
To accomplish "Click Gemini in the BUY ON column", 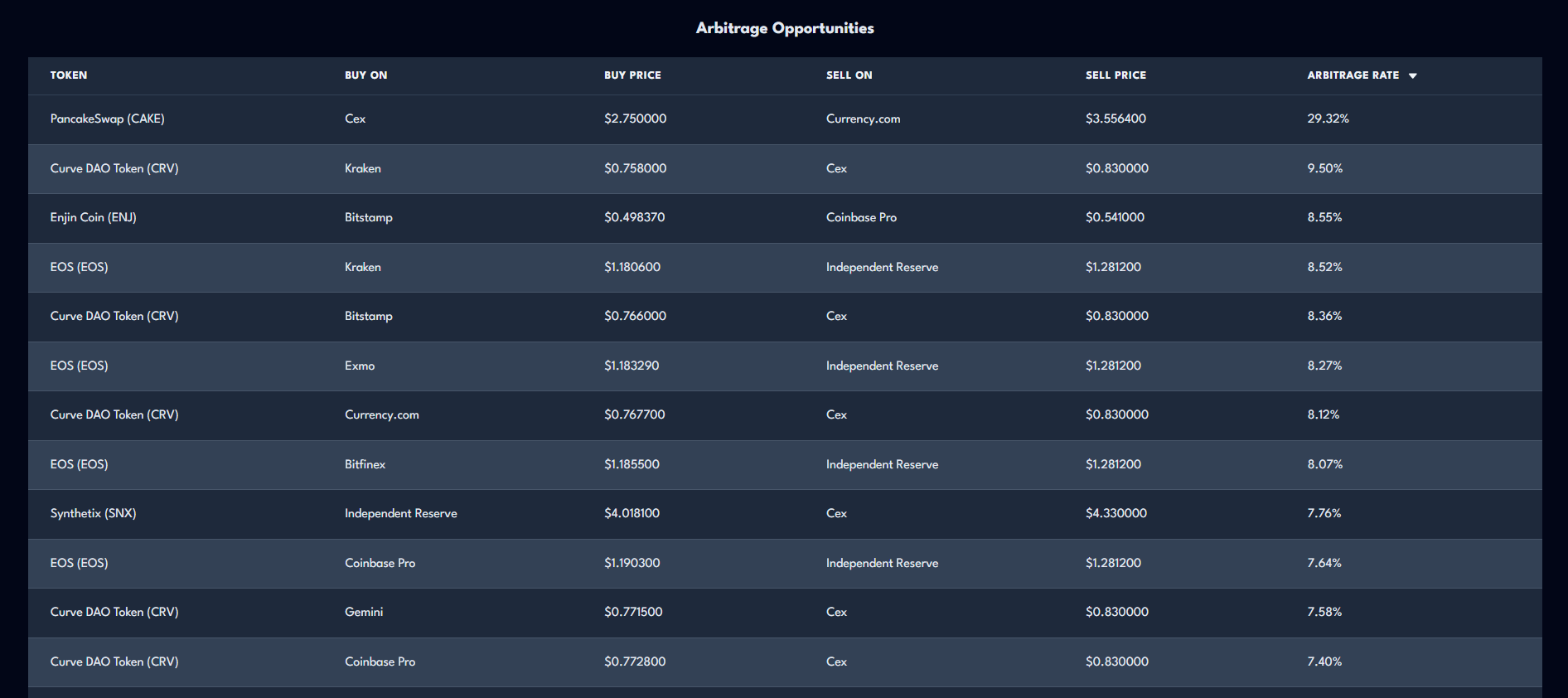I will [364, 612].
